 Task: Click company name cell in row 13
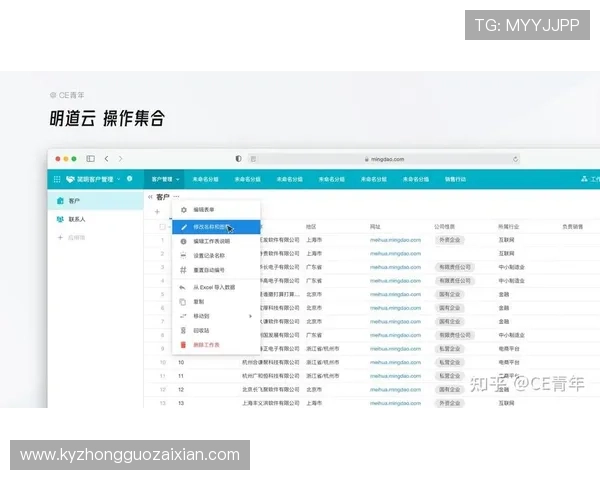click(271, 403)
